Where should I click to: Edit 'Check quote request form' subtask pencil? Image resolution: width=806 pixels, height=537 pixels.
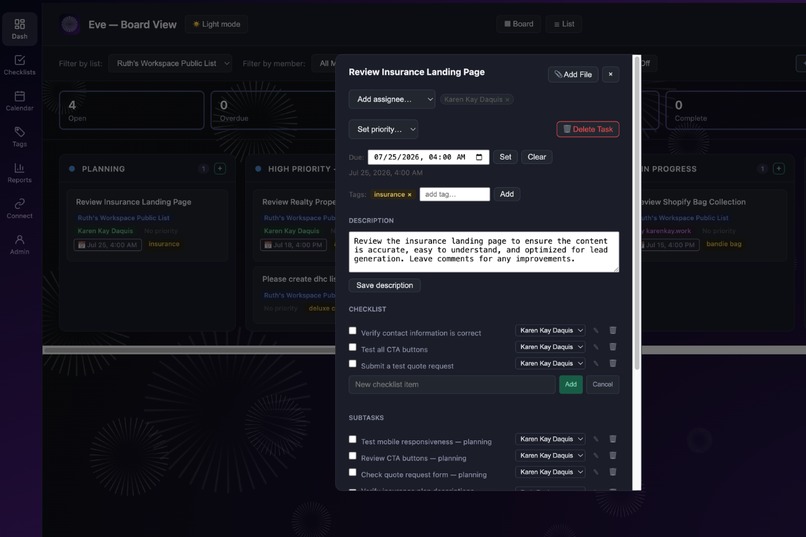click(596, 472)
